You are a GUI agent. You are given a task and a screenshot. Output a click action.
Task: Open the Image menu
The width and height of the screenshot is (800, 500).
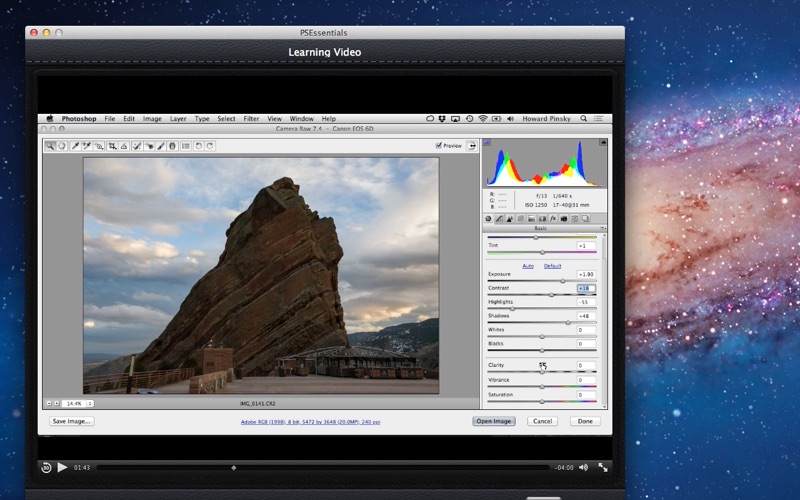click(152, 118)
